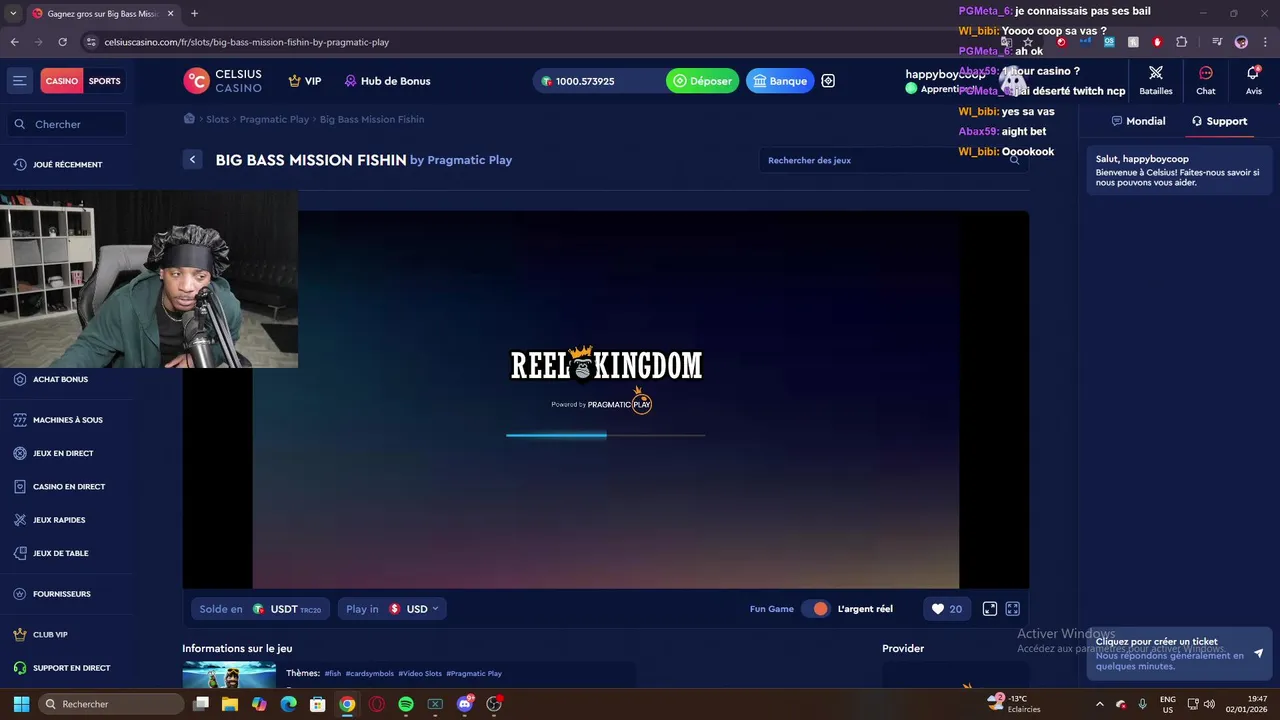Go to Celsius Casino home logo
Viewport: 1280px width, 720px height.
(x=223, y=81)
